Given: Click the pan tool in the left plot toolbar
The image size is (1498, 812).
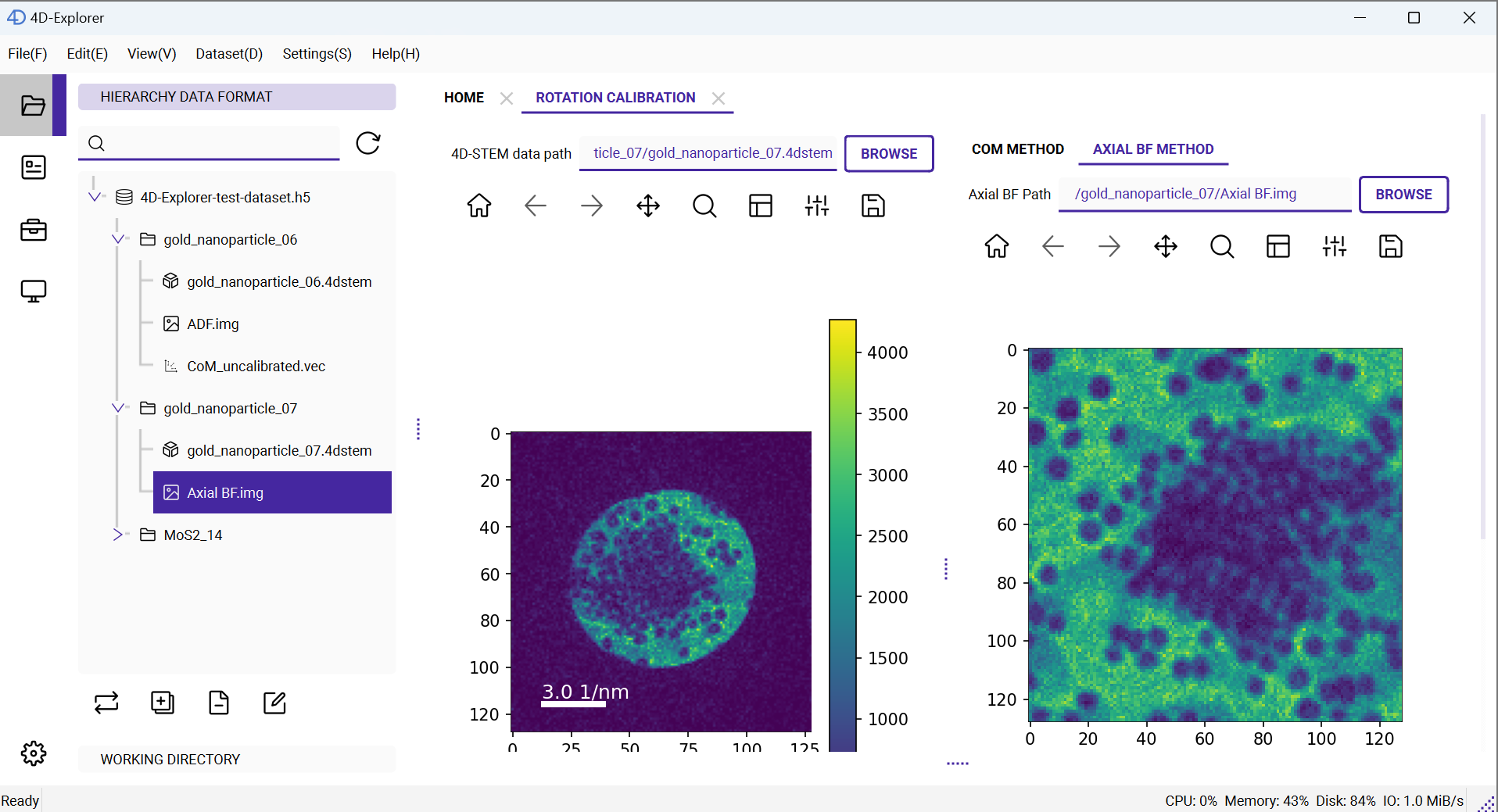Looking at the screenshot, I should pos(648,206).
